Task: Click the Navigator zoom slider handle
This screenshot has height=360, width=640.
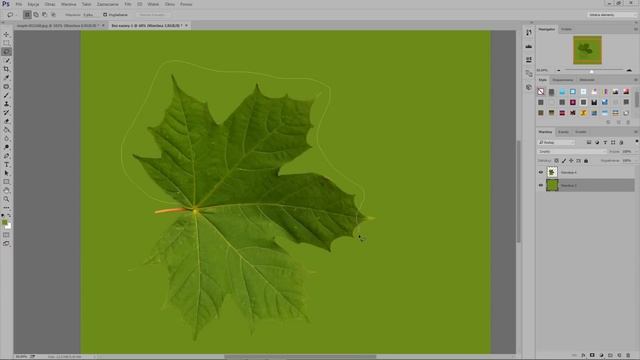Action: pyautogui.click(x=591, y=71)
